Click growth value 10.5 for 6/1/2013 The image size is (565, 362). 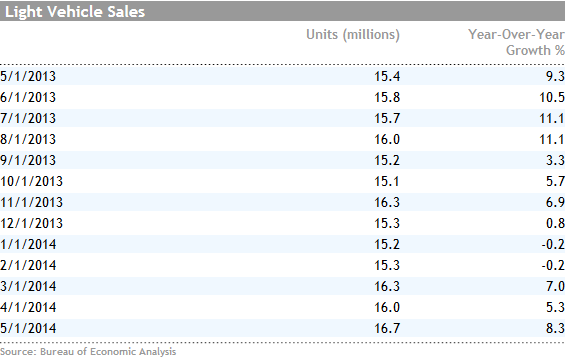[x=552, y=97]
